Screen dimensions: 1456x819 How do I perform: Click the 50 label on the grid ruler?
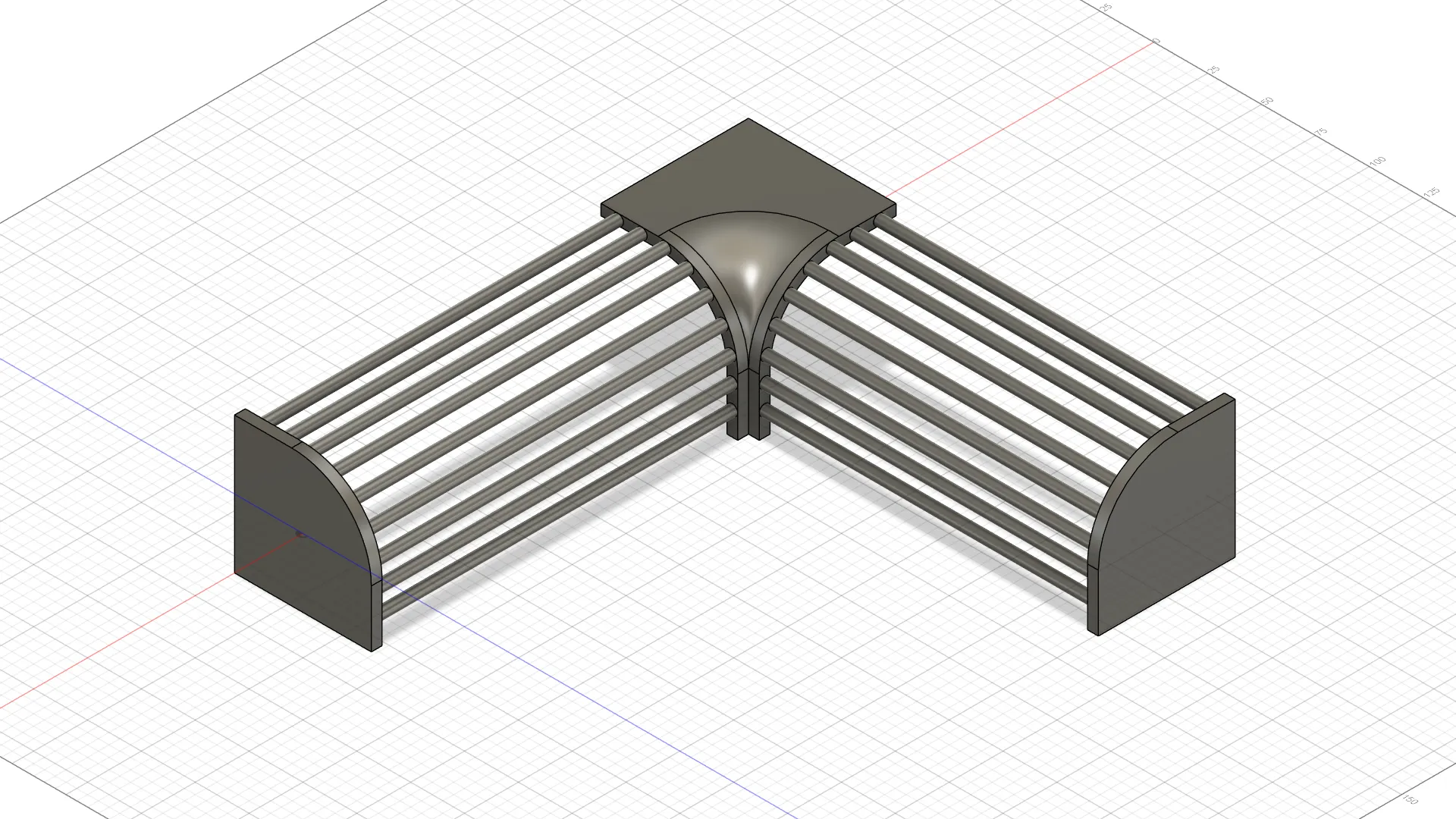[x=1266, y=101]
